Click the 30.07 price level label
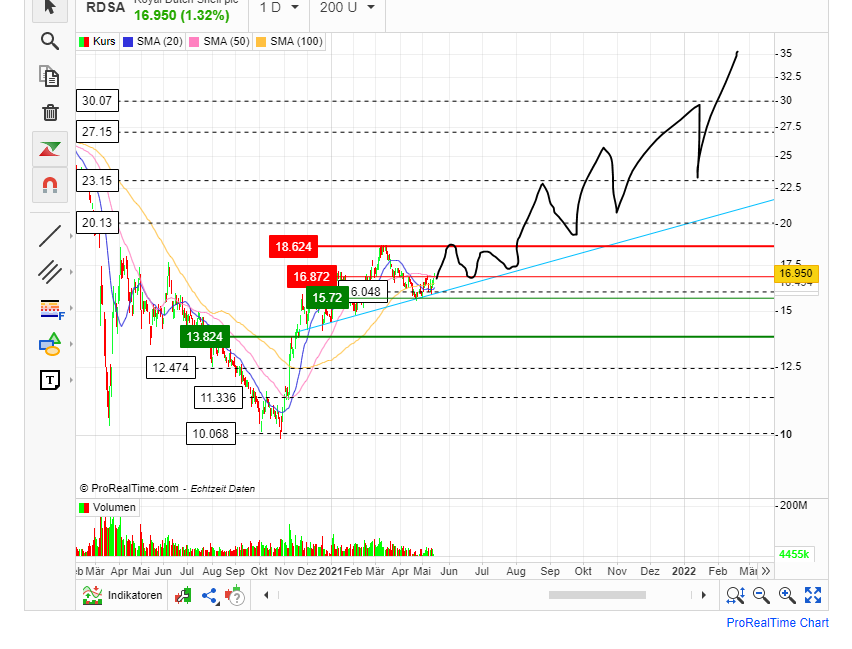852x649 pixels. coord(97,101)
